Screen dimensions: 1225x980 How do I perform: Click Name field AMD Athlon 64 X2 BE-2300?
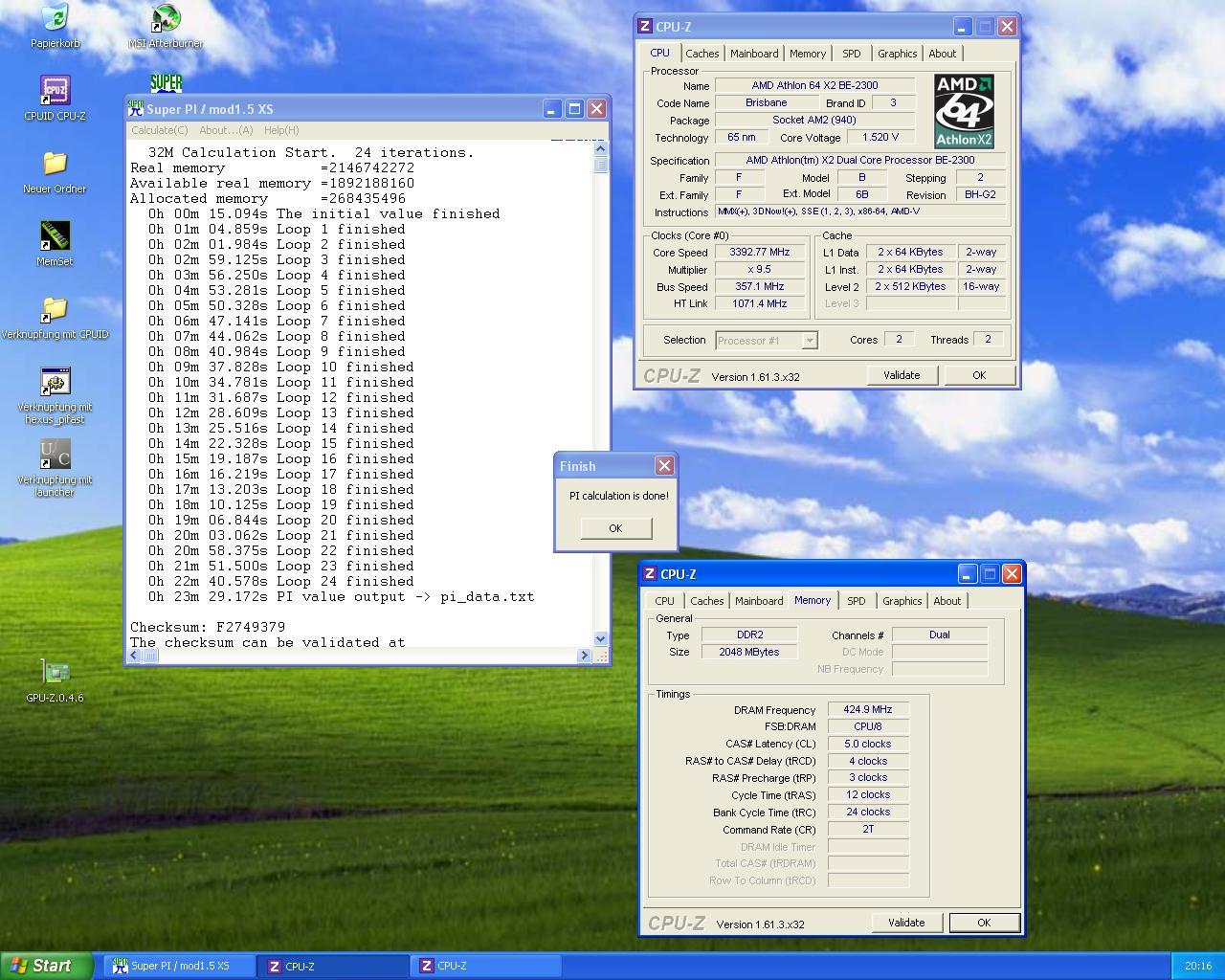[814, 86]
